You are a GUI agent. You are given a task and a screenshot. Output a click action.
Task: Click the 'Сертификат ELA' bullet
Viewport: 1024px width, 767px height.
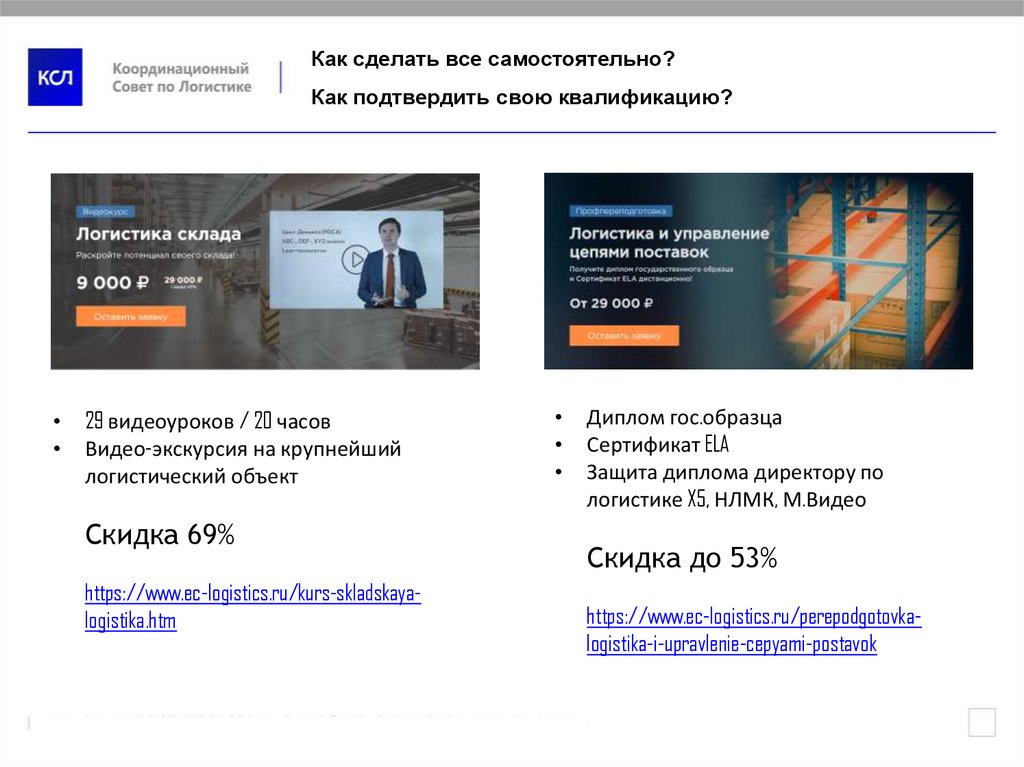click(x=657, y=445)
